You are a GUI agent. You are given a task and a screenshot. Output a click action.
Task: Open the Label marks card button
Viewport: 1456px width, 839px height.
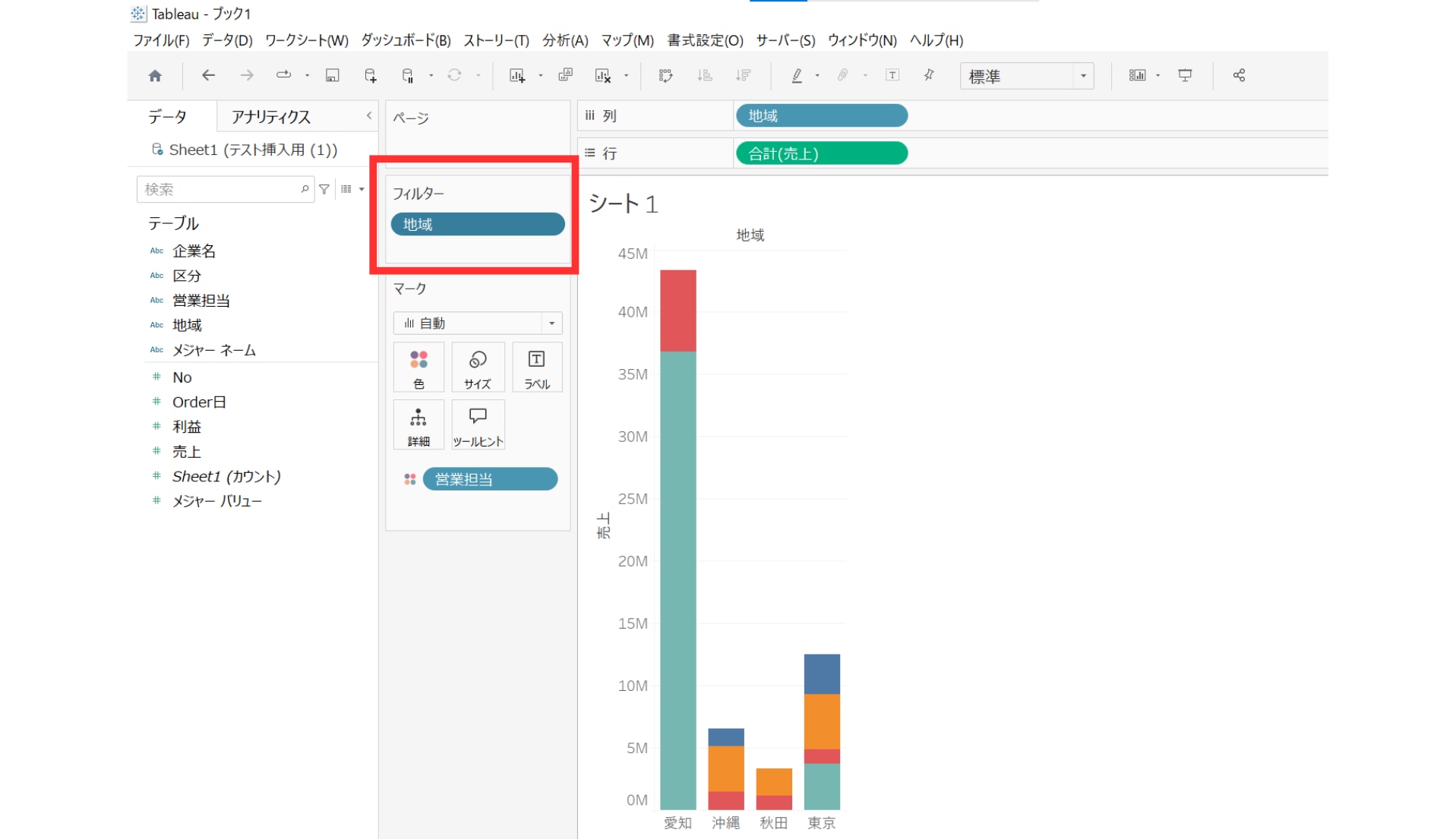pos(537,367)
